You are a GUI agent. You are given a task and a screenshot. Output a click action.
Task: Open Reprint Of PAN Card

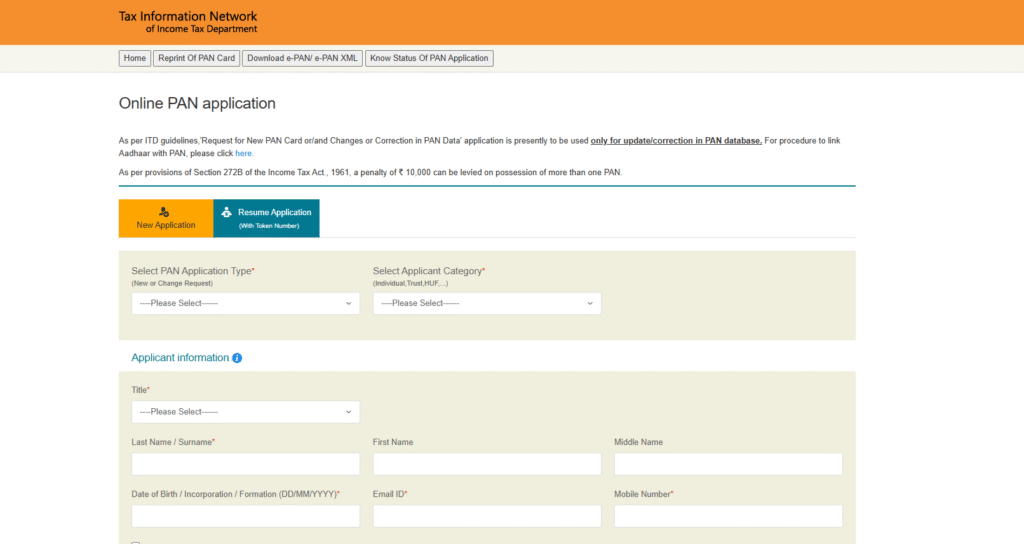tap(197, 58)
